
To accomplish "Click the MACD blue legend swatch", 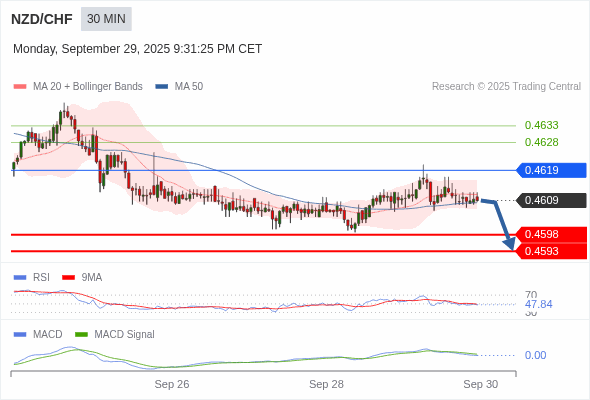I will [20, 335].
